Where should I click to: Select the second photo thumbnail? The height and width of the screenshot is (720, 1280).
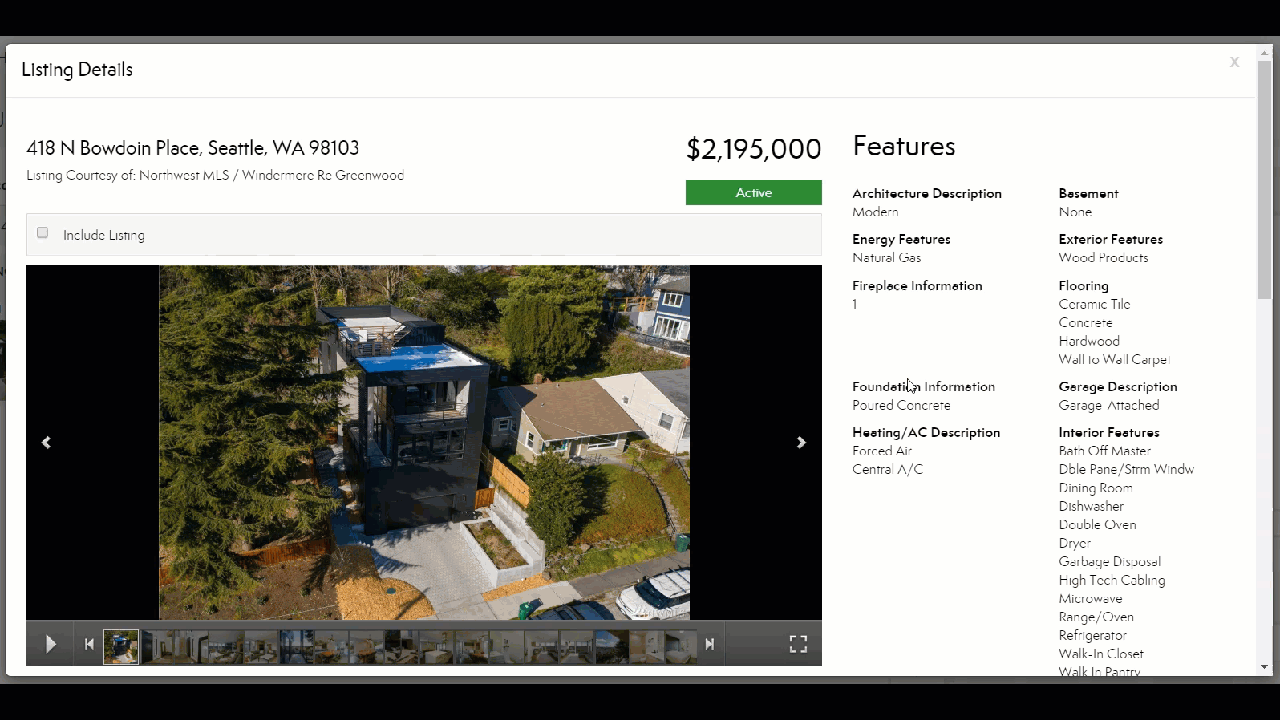[157, 646]
